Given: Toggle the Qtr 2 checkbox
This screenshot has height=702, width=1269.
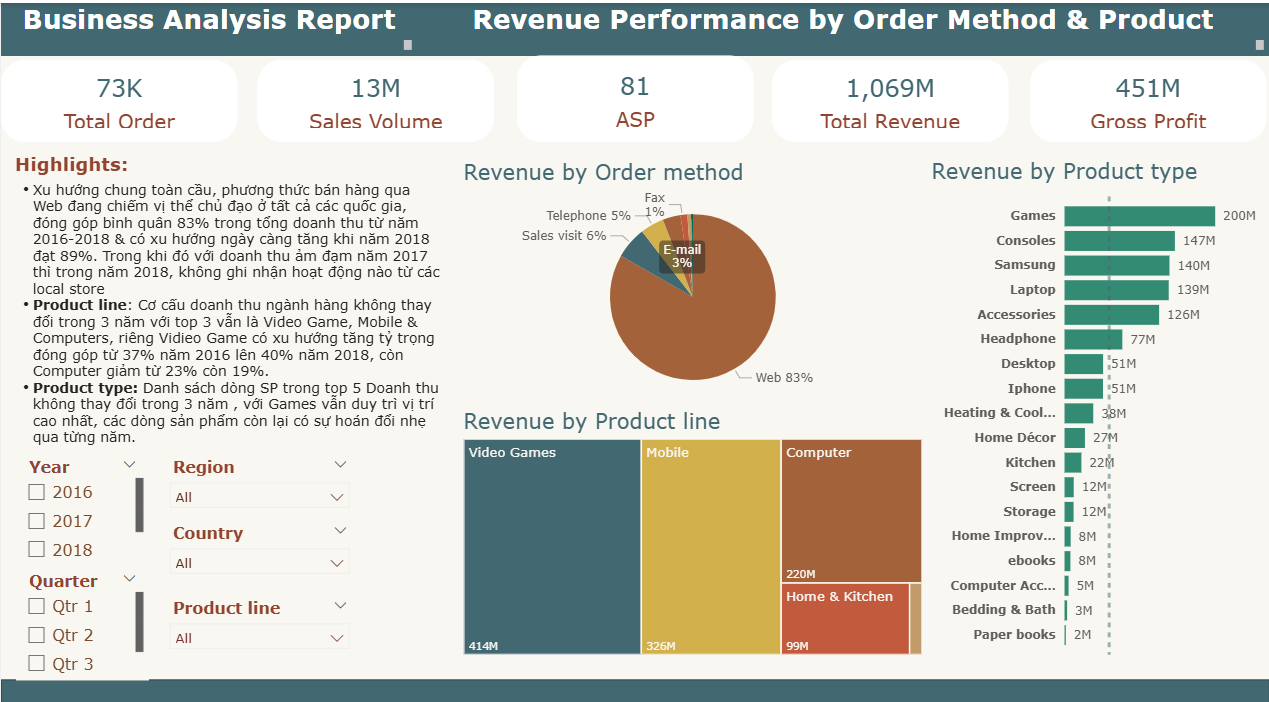Looking at the screenshot, I should tap(37, 635).
